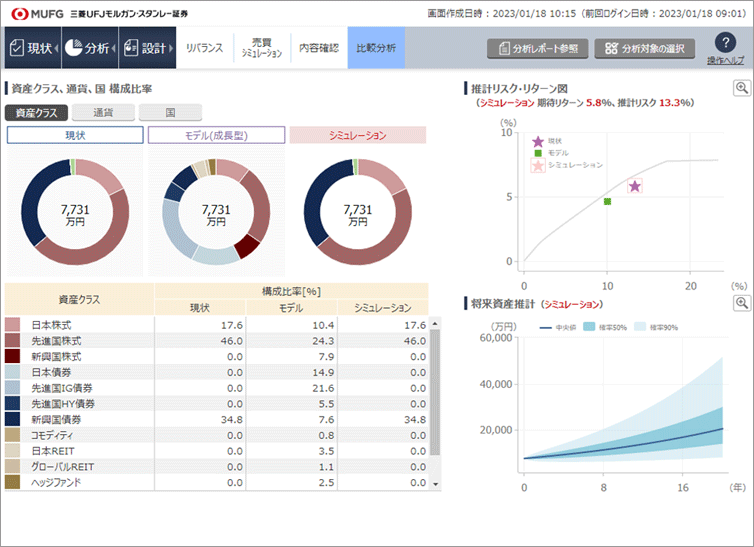Zoom the 推計リスク・リターン図 with magnifier icon
Image resolution: width=754 pixels, height=547 pixels.
point(741,88)
